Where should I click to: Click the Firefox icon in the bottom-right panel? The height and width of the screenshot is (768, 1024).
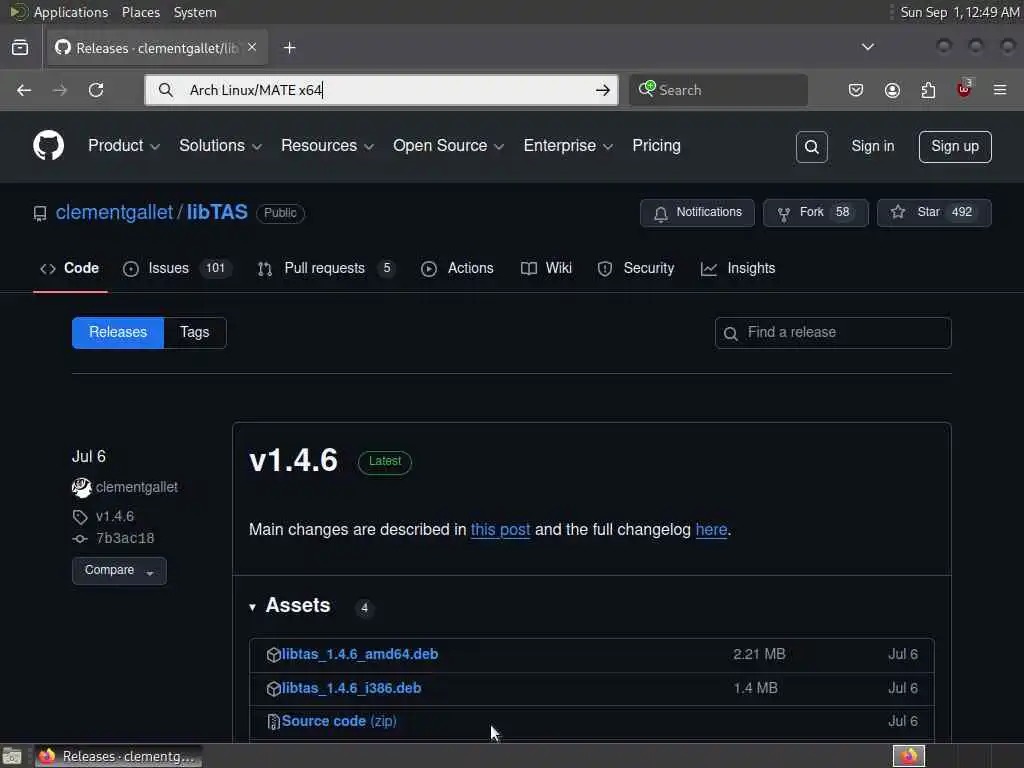coord(909,756)
